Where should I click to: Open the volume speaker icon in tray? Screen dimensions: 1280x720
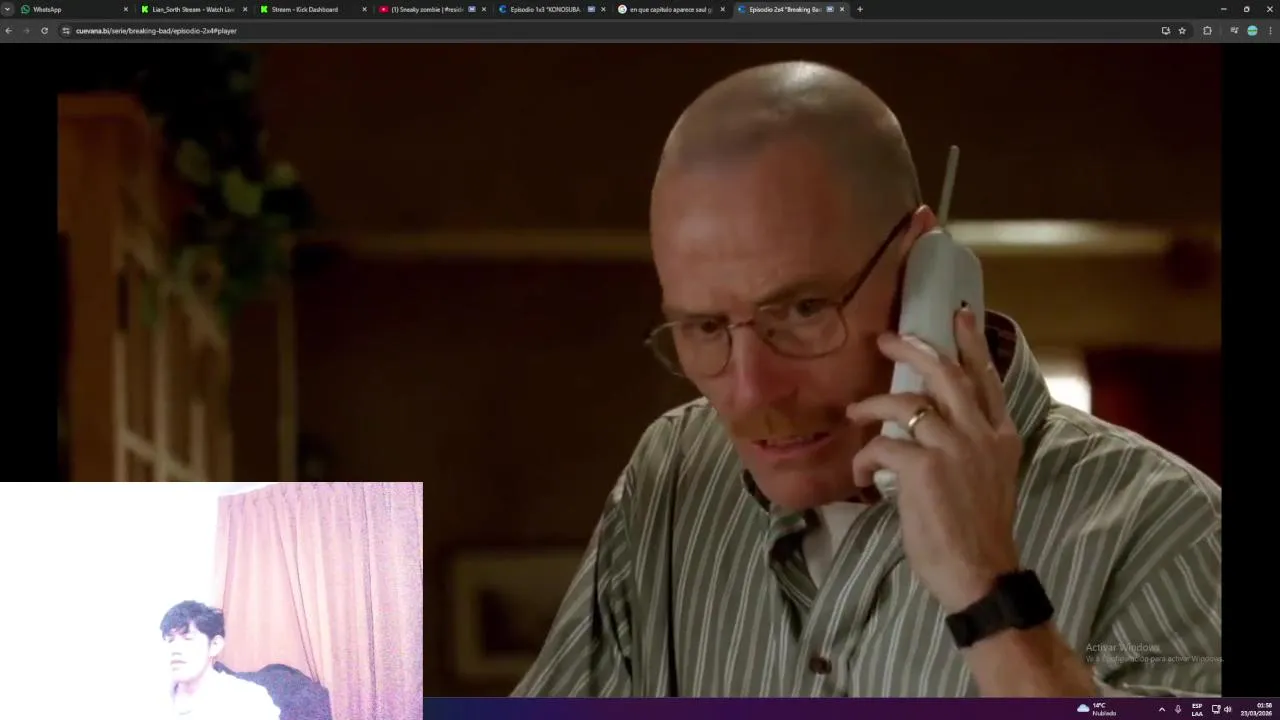click(1228, 709)
